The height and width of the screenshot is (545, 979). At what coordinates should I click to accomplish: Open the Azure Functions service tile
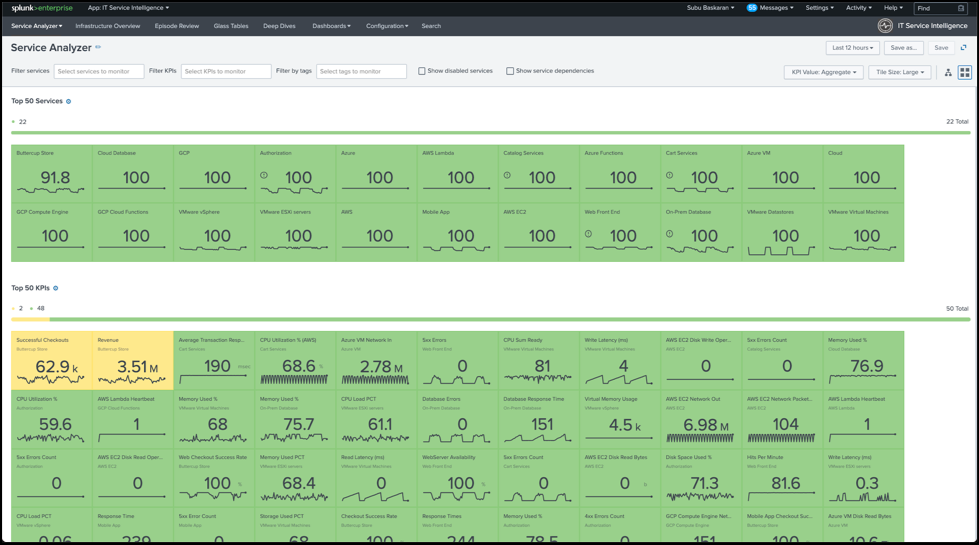619,174
